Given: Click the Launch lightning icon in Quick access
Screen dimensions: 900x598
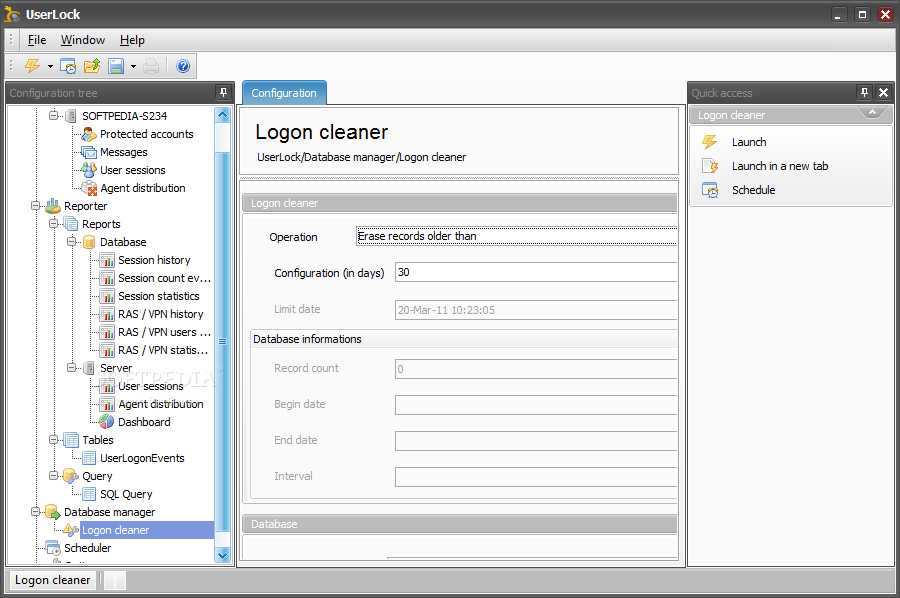Looking at the screenshot, I should [710, 142].
